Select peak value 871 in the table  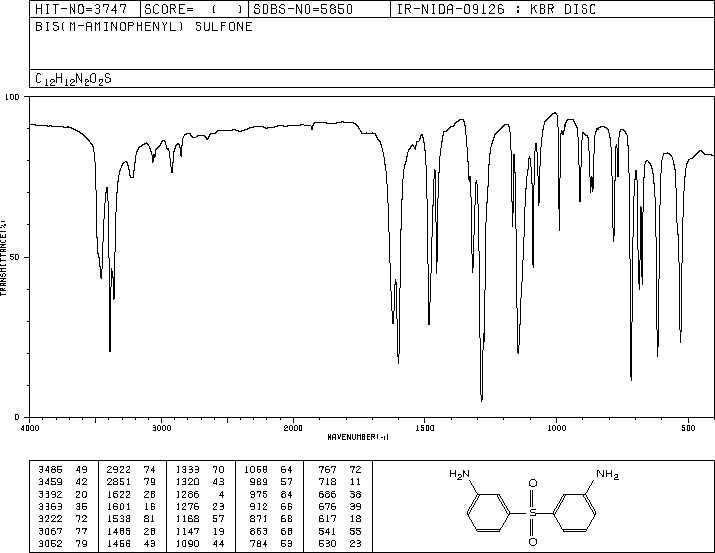pos(259,519)
